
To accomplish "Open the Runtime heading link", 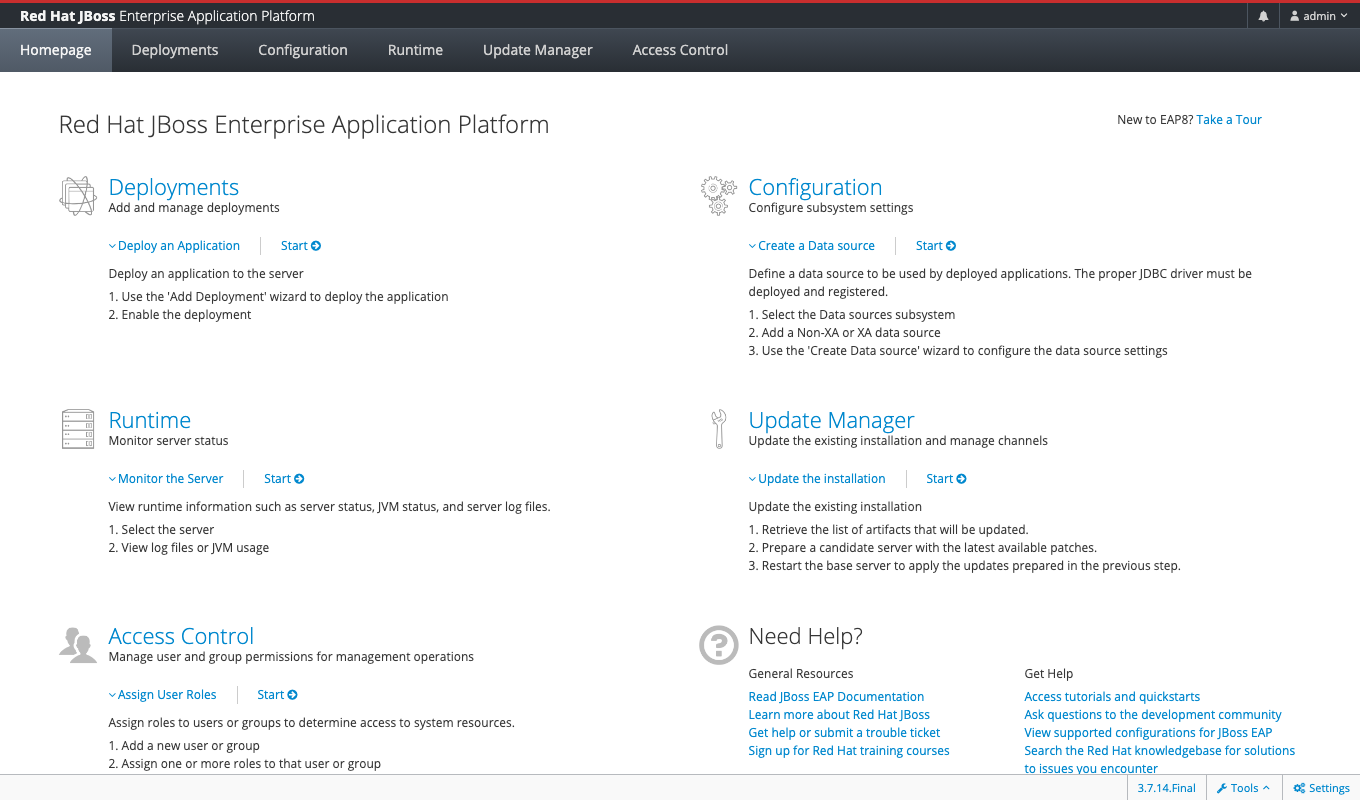I will point(149,420).
